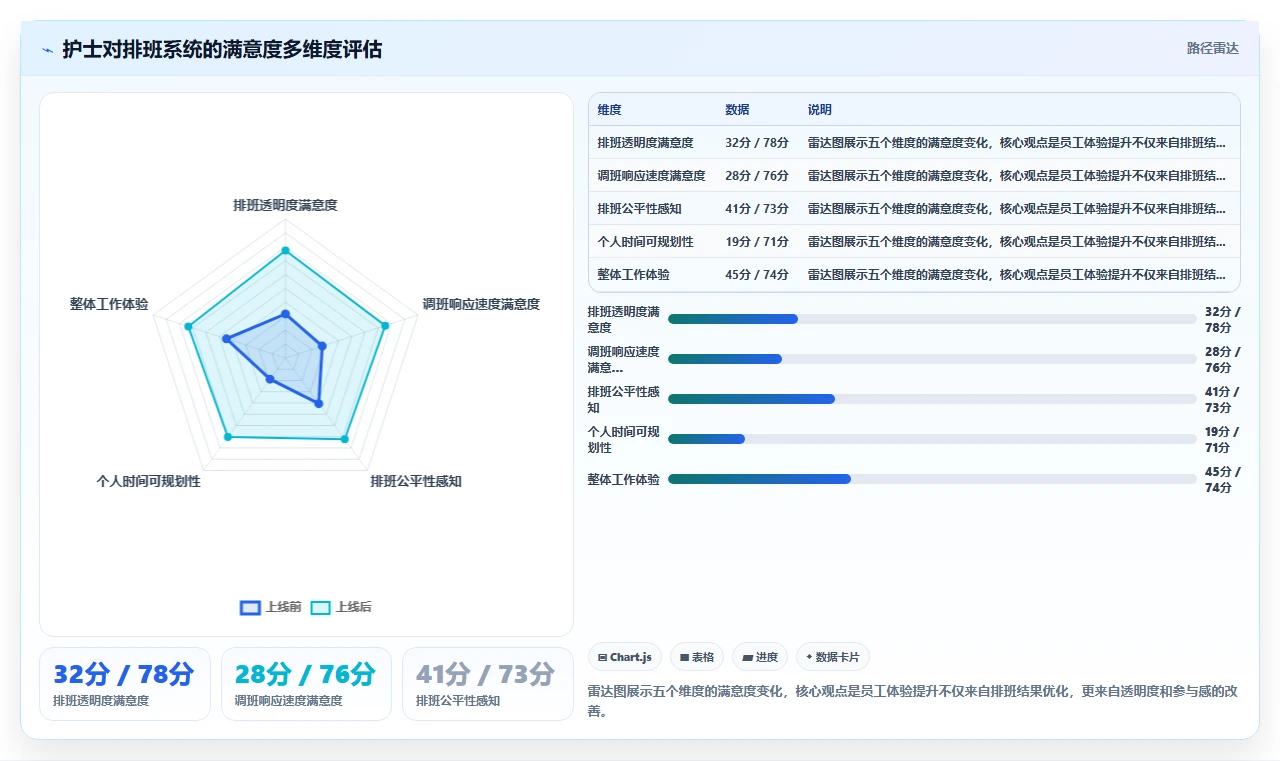Click the 上线后 legend label
This screenshot has height=761, width=1280.
coord(354,607)
